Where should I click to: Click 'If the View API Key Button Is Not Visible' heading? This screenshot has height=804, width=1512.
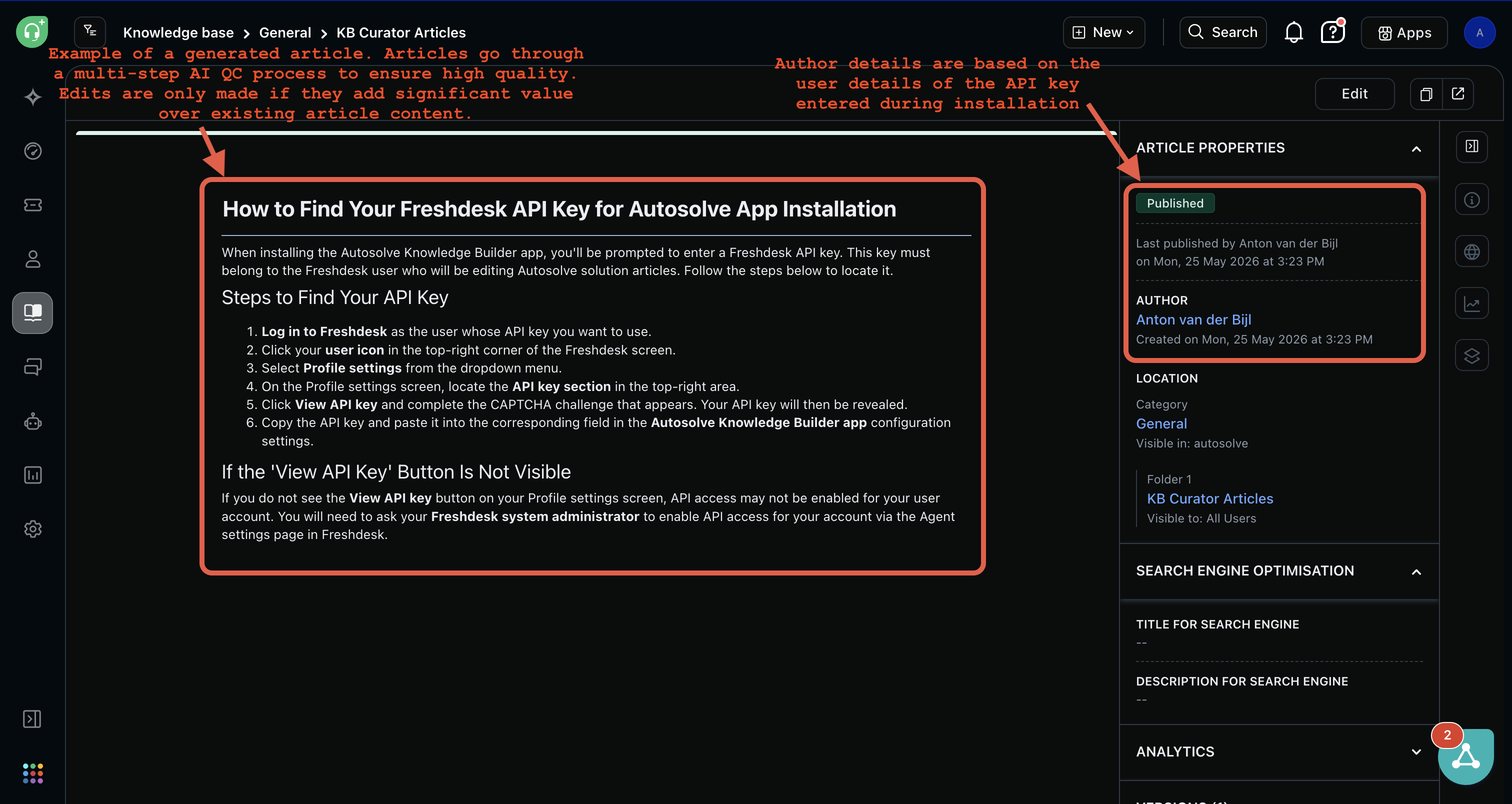pos(396,472)
